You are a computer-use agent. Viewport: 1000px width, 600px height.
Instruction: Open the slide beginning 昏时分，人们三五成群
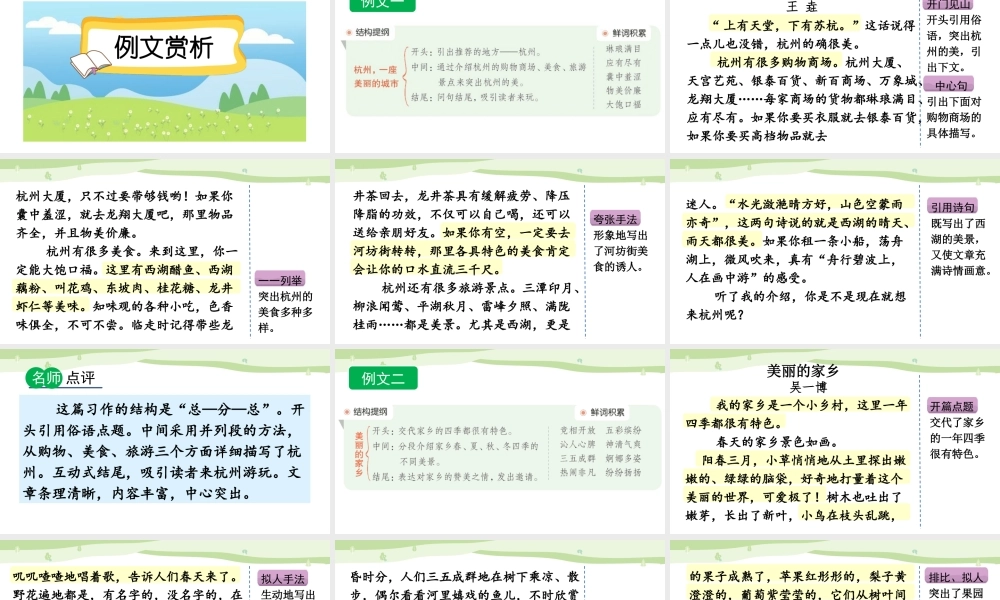click(500, 570)
